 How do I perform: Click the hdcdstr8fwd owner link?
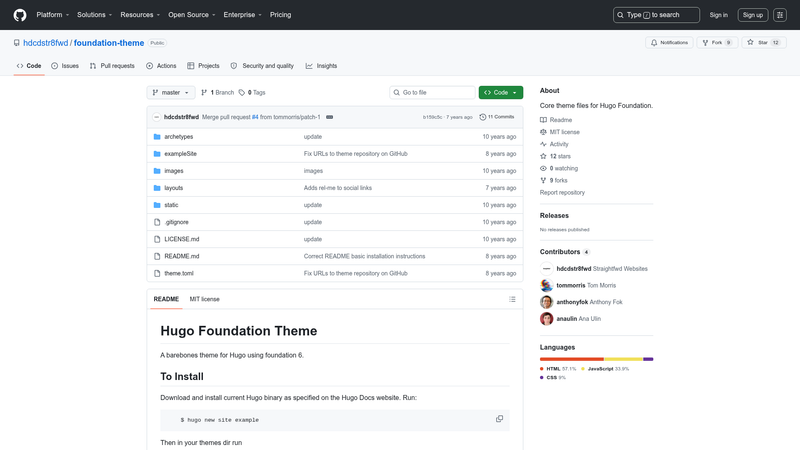pos(45,43)
